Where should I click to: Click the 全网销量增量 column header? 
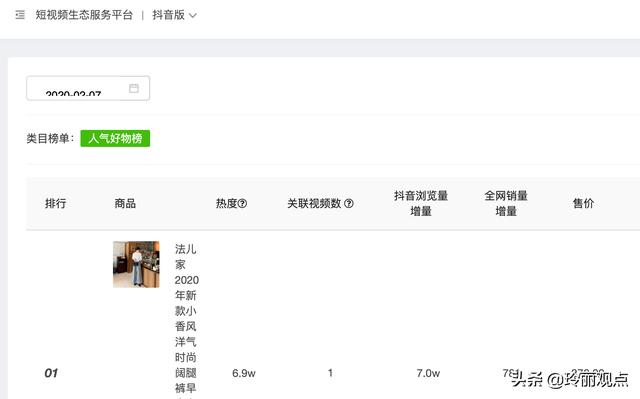pos(506,203)
